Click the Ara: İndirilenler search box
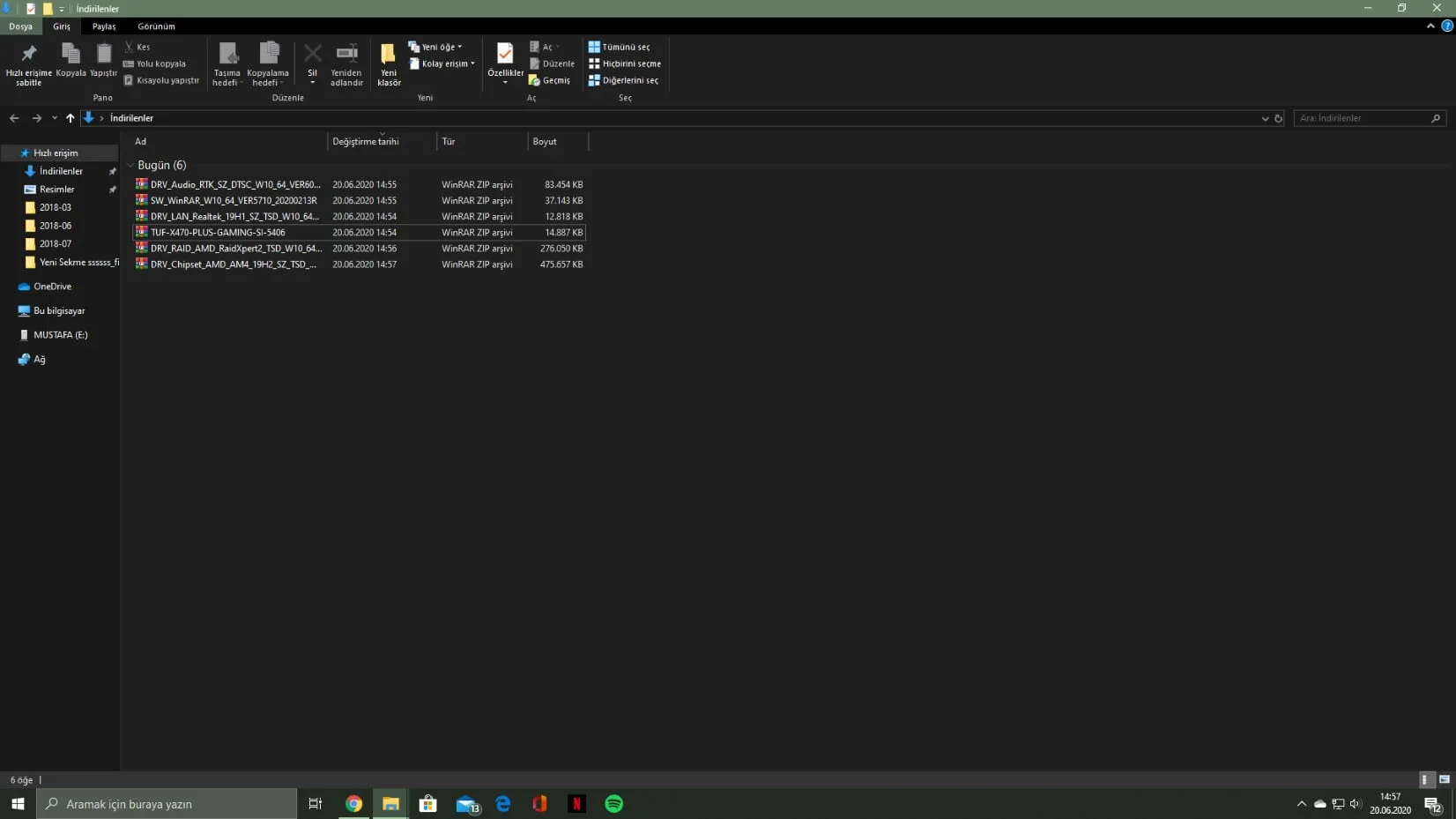 coord(1370,118)
